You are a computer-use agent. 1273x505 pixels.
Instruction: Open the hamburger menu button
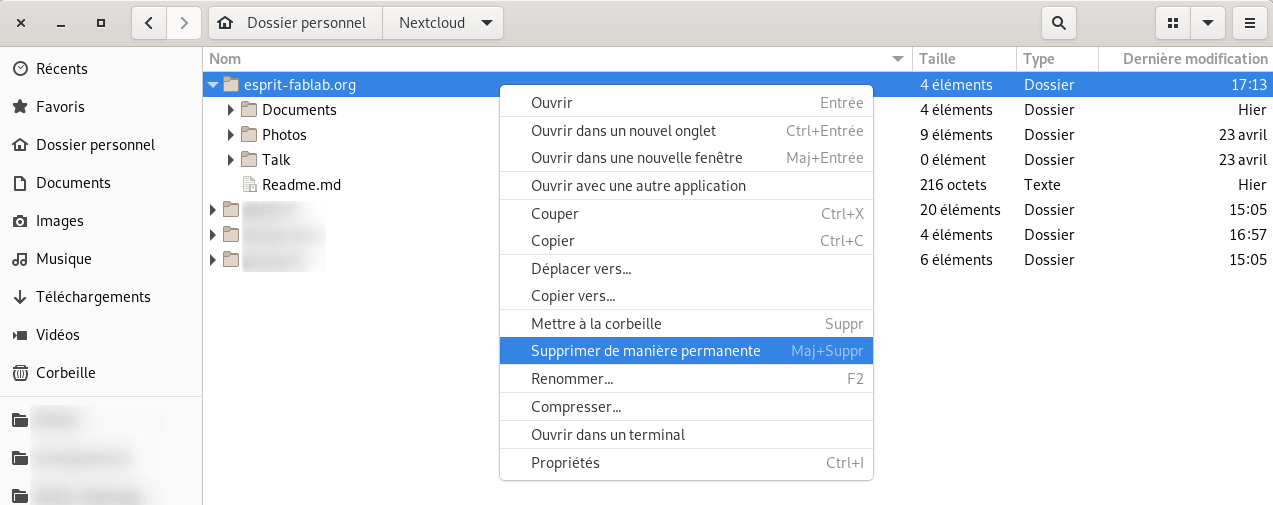(x=1249, y=23)
